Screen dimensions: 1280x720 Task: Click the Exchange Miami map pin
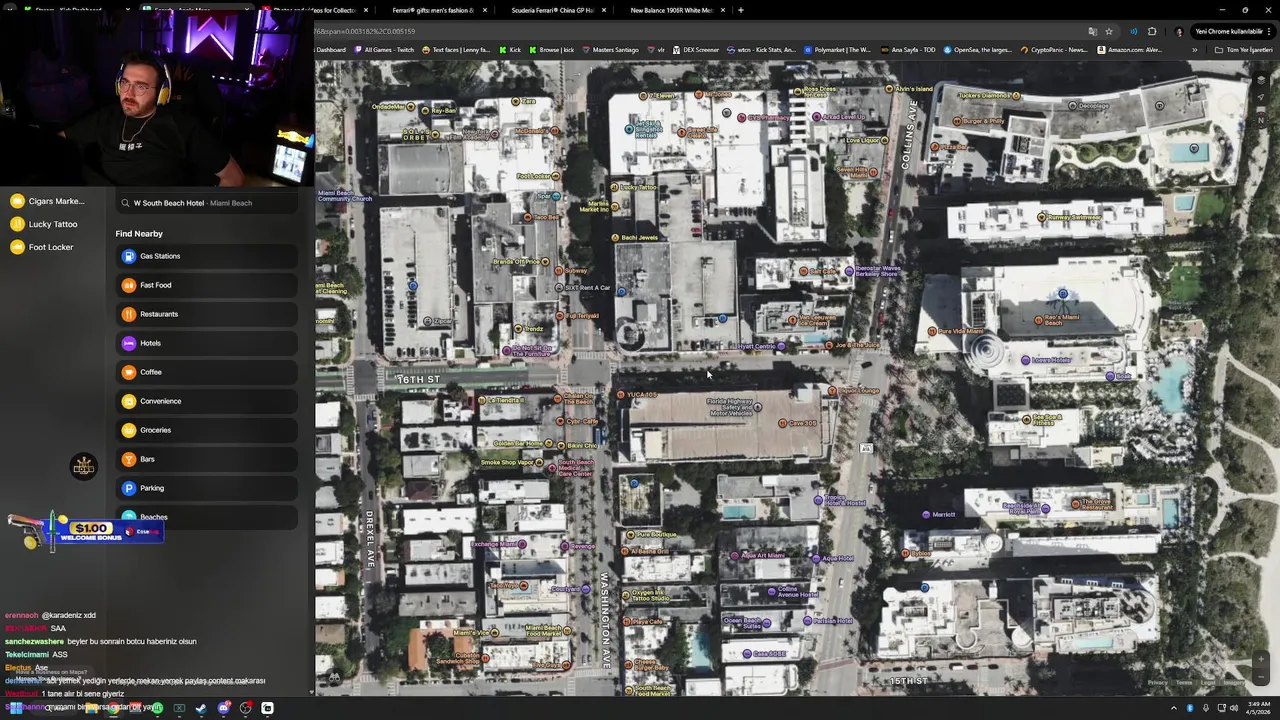click(x=524, y=544)
